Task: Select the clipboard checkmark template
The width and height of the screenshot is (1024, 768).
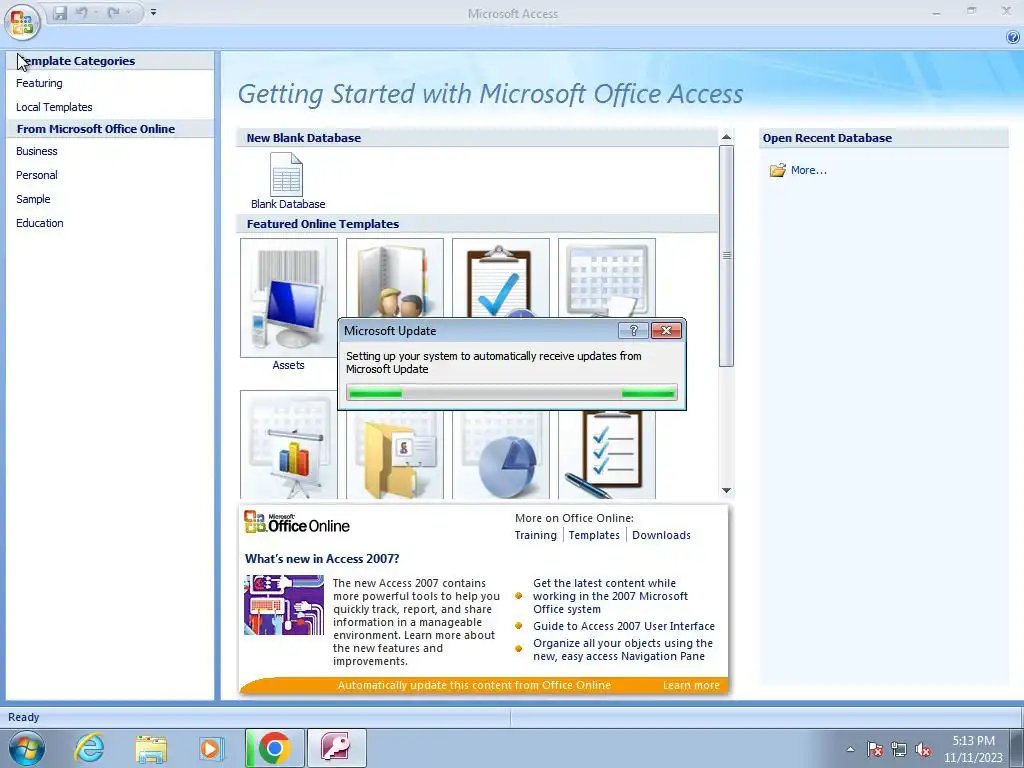Action: click(501, 278)
